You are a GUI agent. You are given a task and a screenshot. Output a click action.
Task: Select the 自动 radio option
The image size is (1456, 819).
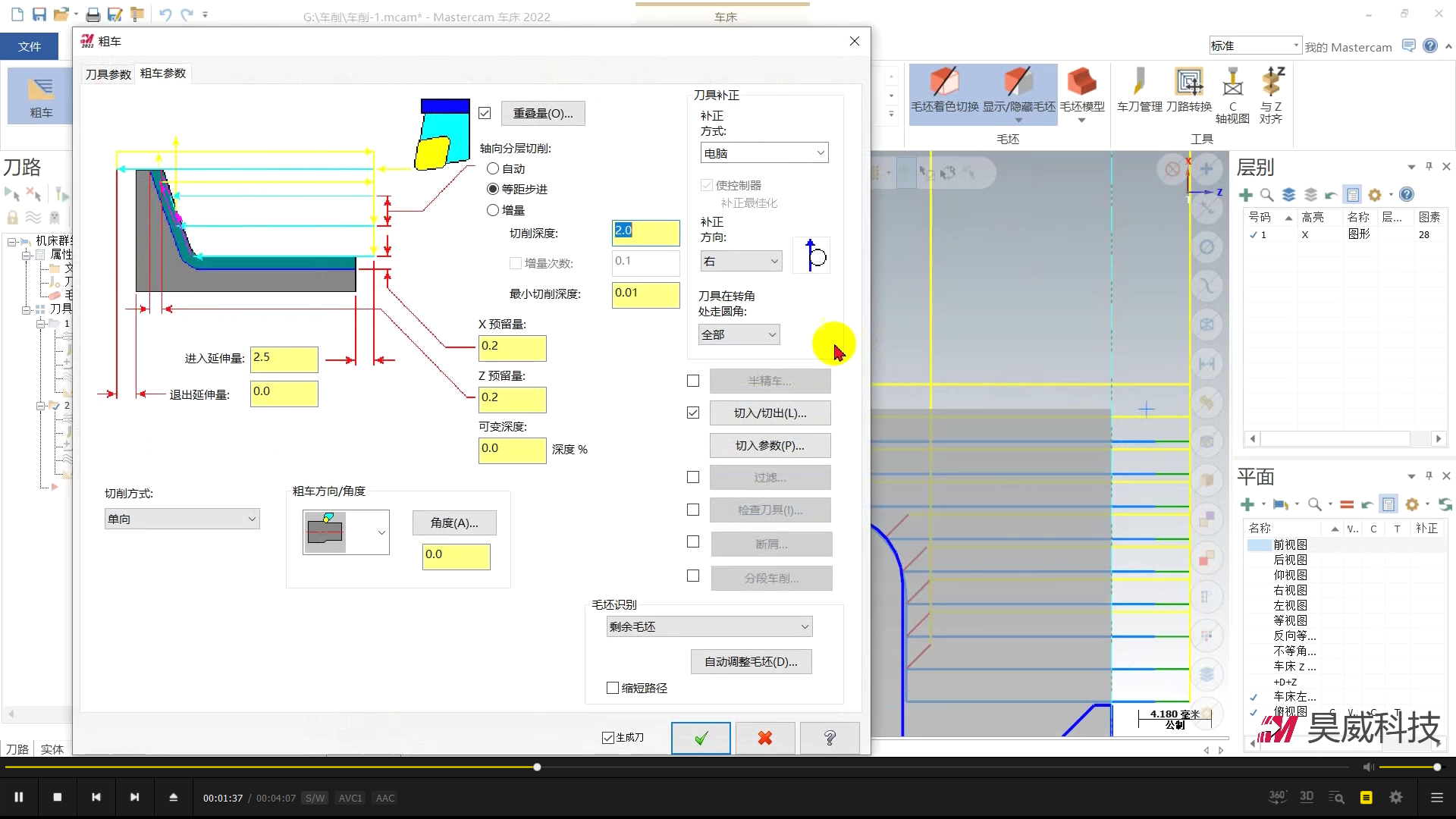[493, 168]
